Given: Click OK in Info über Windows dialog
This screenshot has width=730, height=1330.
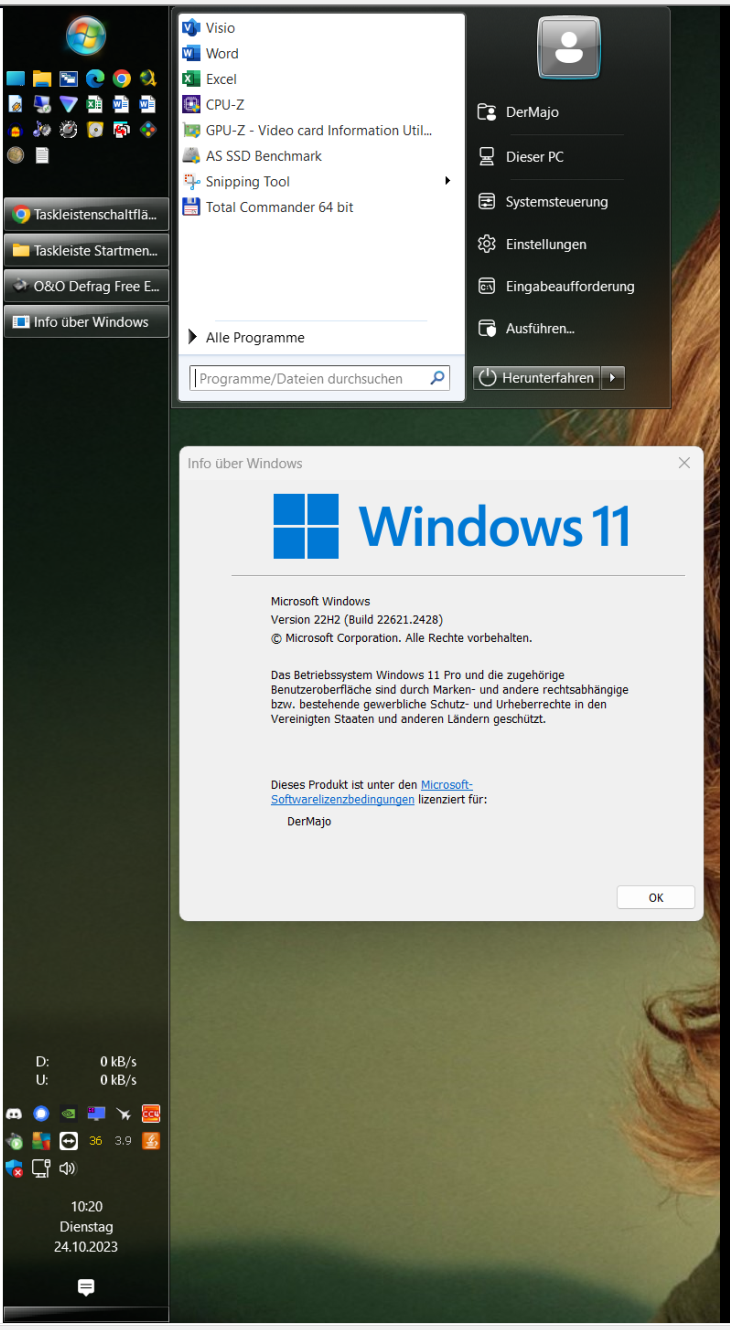Looking at the screenshot, I should click(x=656, y=897).
